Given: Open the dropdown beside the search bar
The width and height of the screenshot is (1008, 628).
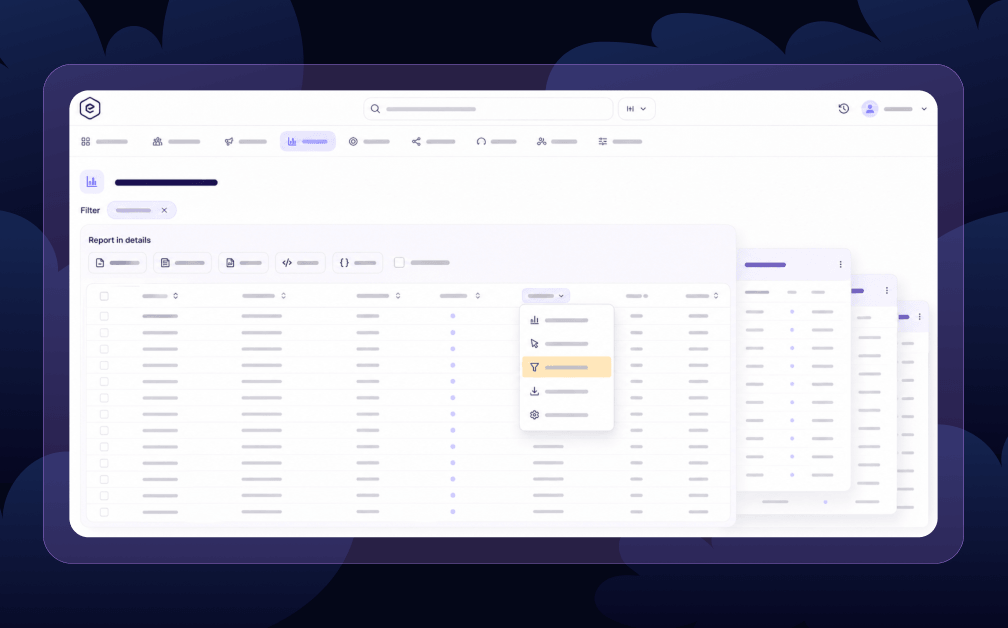Looking at the screenshot, I should tap(636, 109).
